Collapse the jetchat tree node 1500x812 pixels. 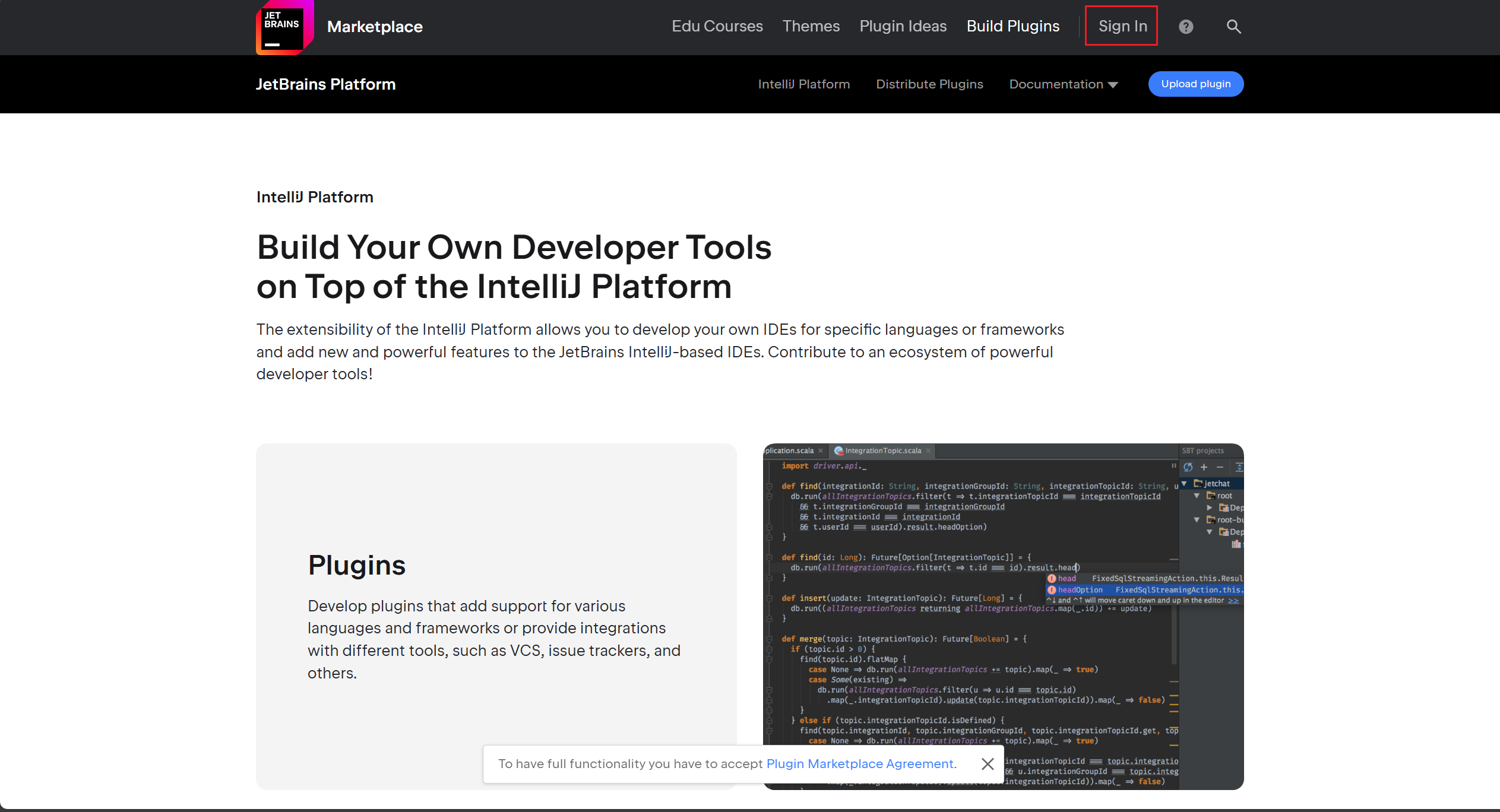[x=1184, y=483]
